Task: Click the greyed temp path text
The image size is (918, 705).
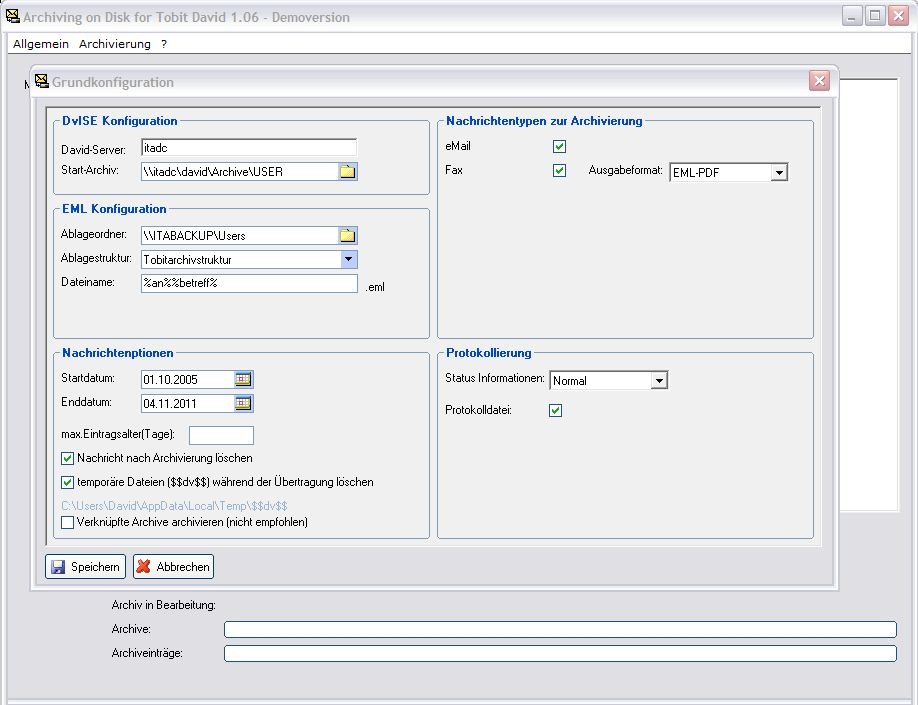Action: click(174, 506)
